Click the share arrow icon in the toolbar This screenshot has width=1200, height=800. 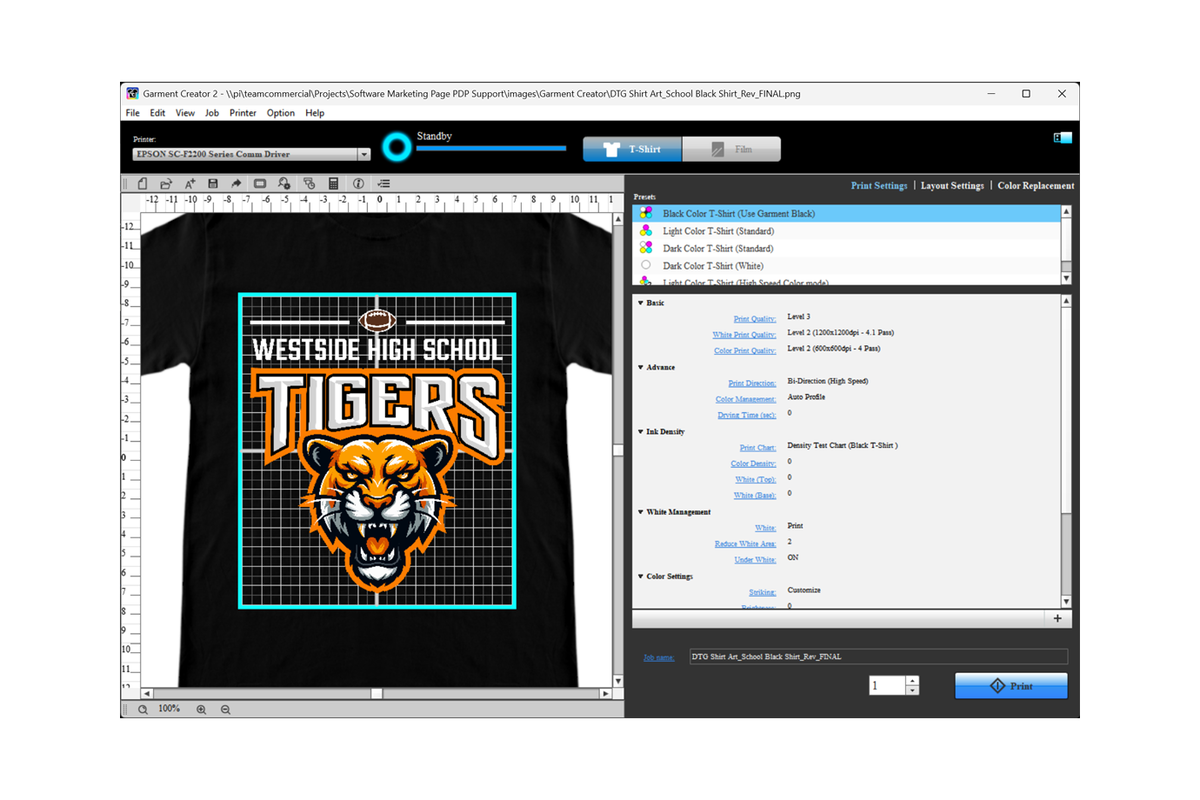[236, 184]
